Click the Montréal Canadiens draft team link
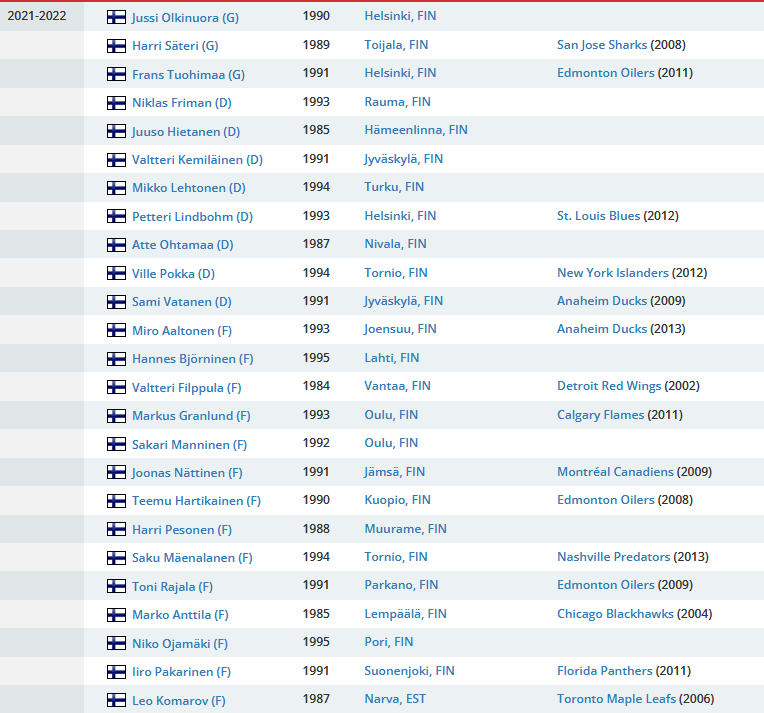The height and width of the screenshot is (713, 764). click(x=615, y=471)
